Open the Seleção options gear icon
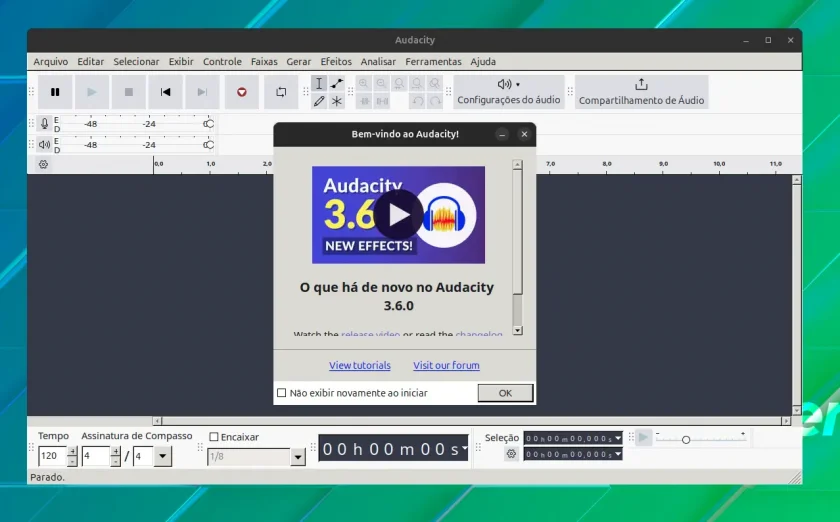Screen dimensions: 840x522 point(511,454)
